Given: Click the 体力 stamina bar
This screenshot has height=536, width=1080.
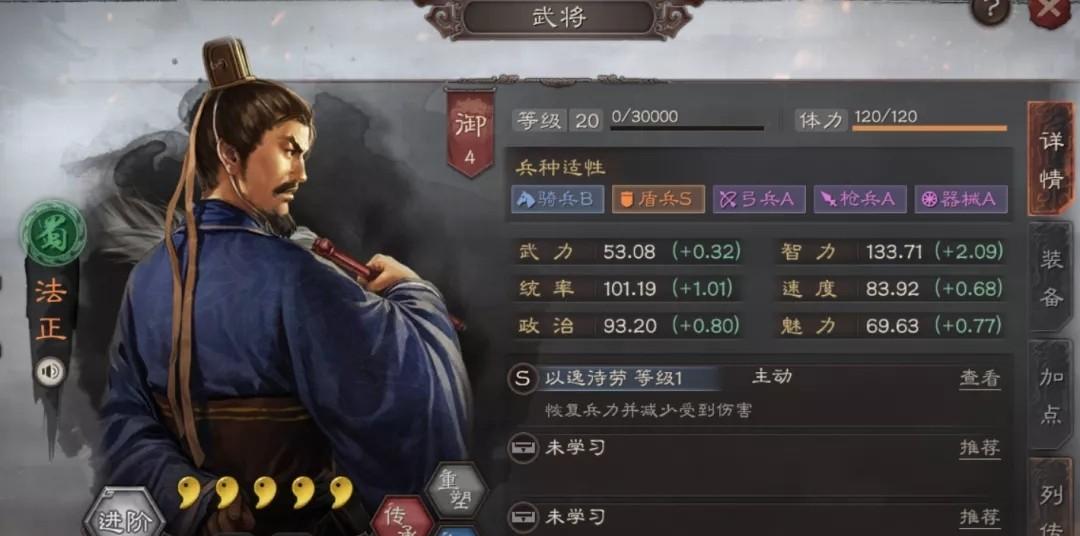Looking at the screenshot, I should [x=930, y=128].
